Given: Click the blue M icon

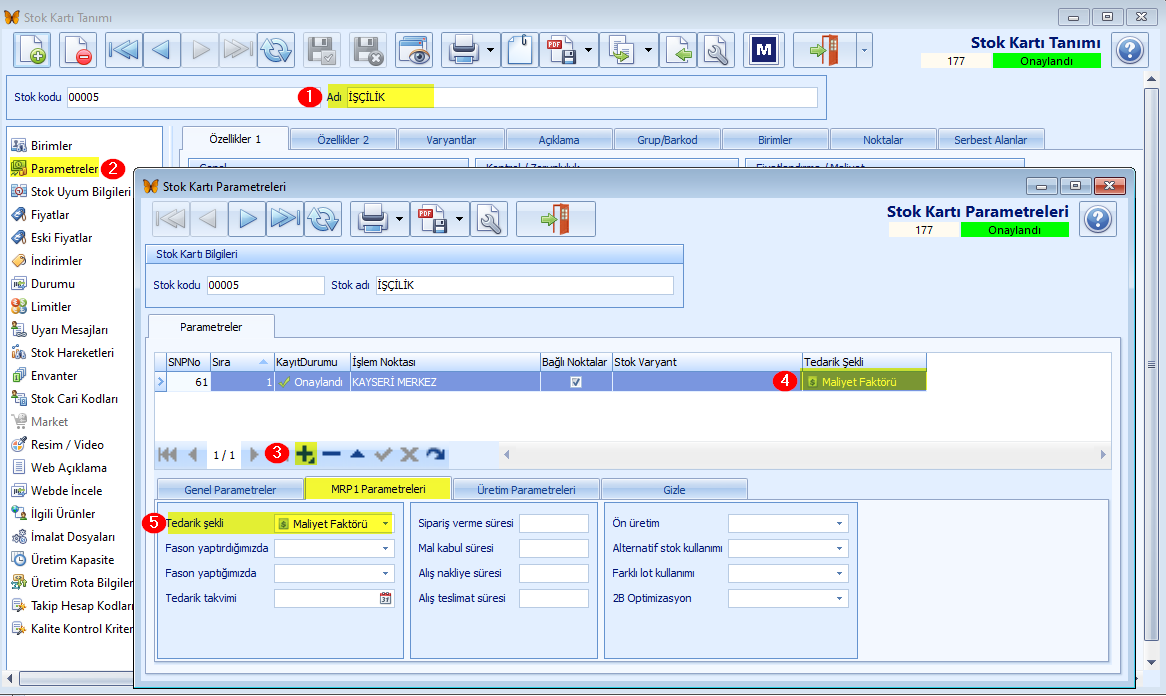Looking at the screenshot, I should pos(764,50).
